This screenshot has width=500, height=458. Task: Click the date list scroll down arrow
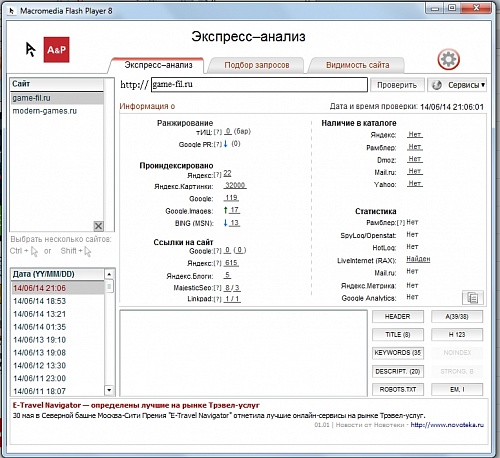click(x=109, y=390)
